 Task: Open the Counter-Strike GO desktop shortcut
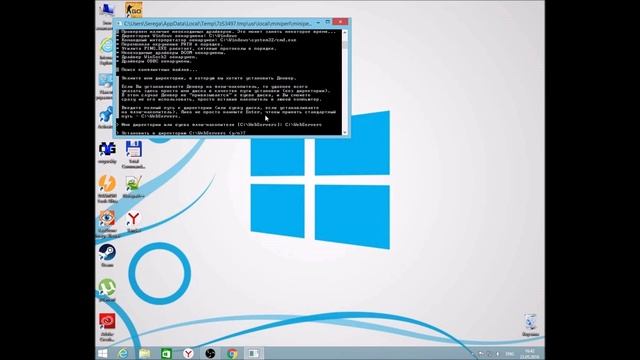133,10
